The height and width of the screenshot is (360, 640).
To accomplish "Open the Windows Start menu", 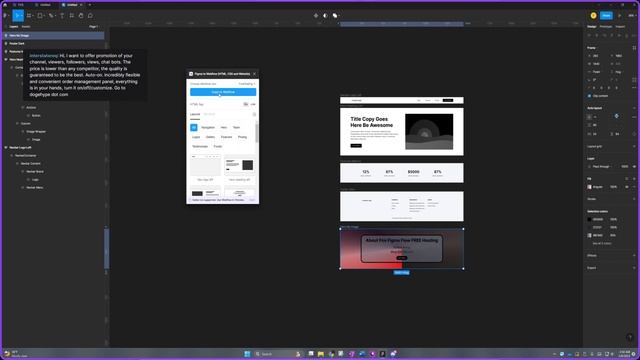I will pyautogui.click(x=247, y=354).
